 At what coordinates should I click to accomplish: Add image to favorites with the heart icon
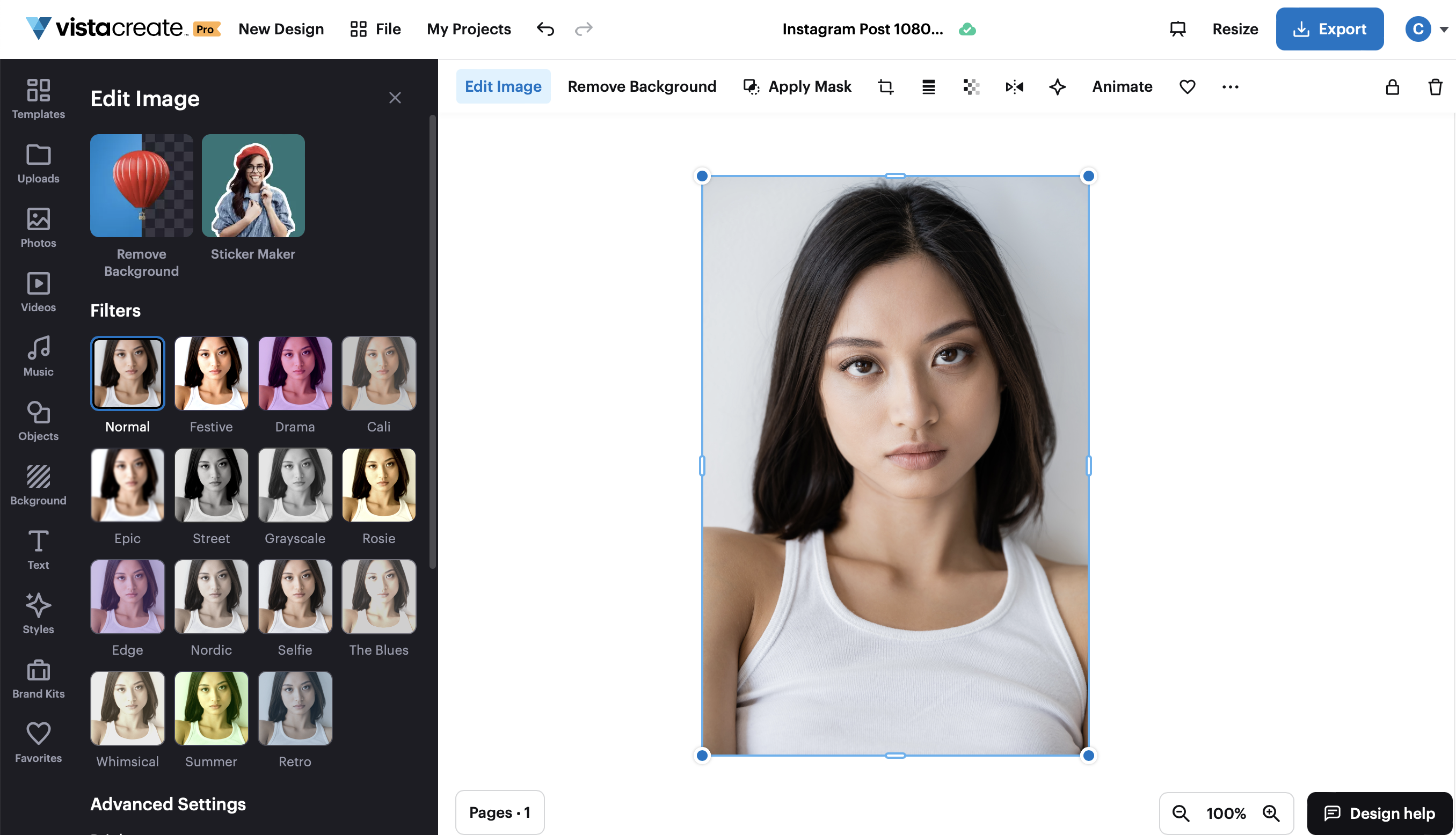1187,86
